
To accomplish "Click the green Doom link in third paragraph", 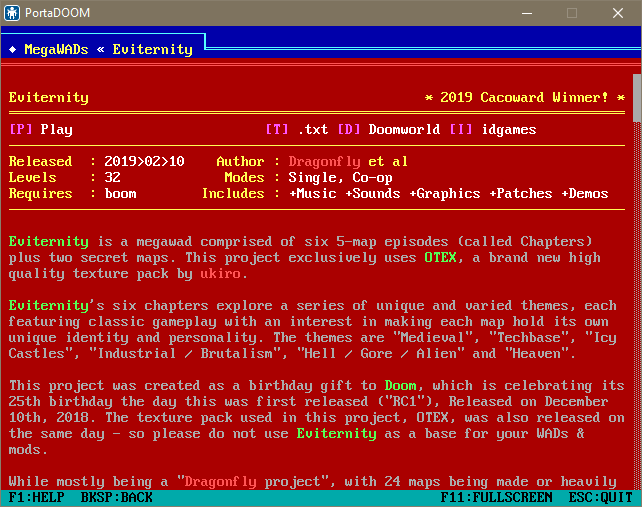I will (x=400, y=385).
